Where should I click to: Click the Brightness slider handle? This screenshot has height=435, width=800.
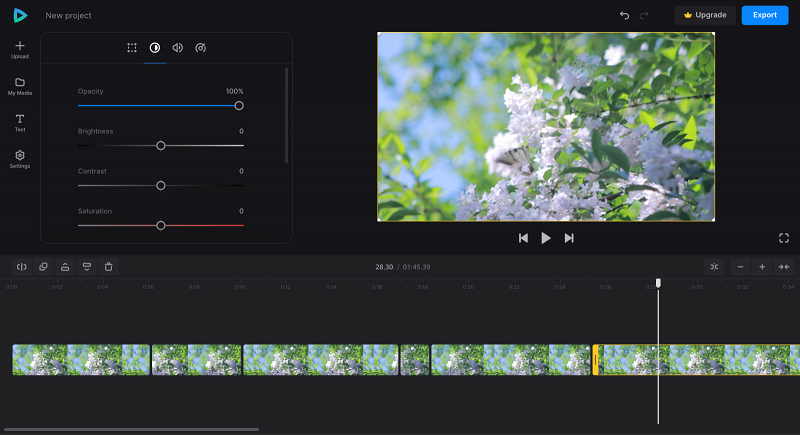[161, 146]
